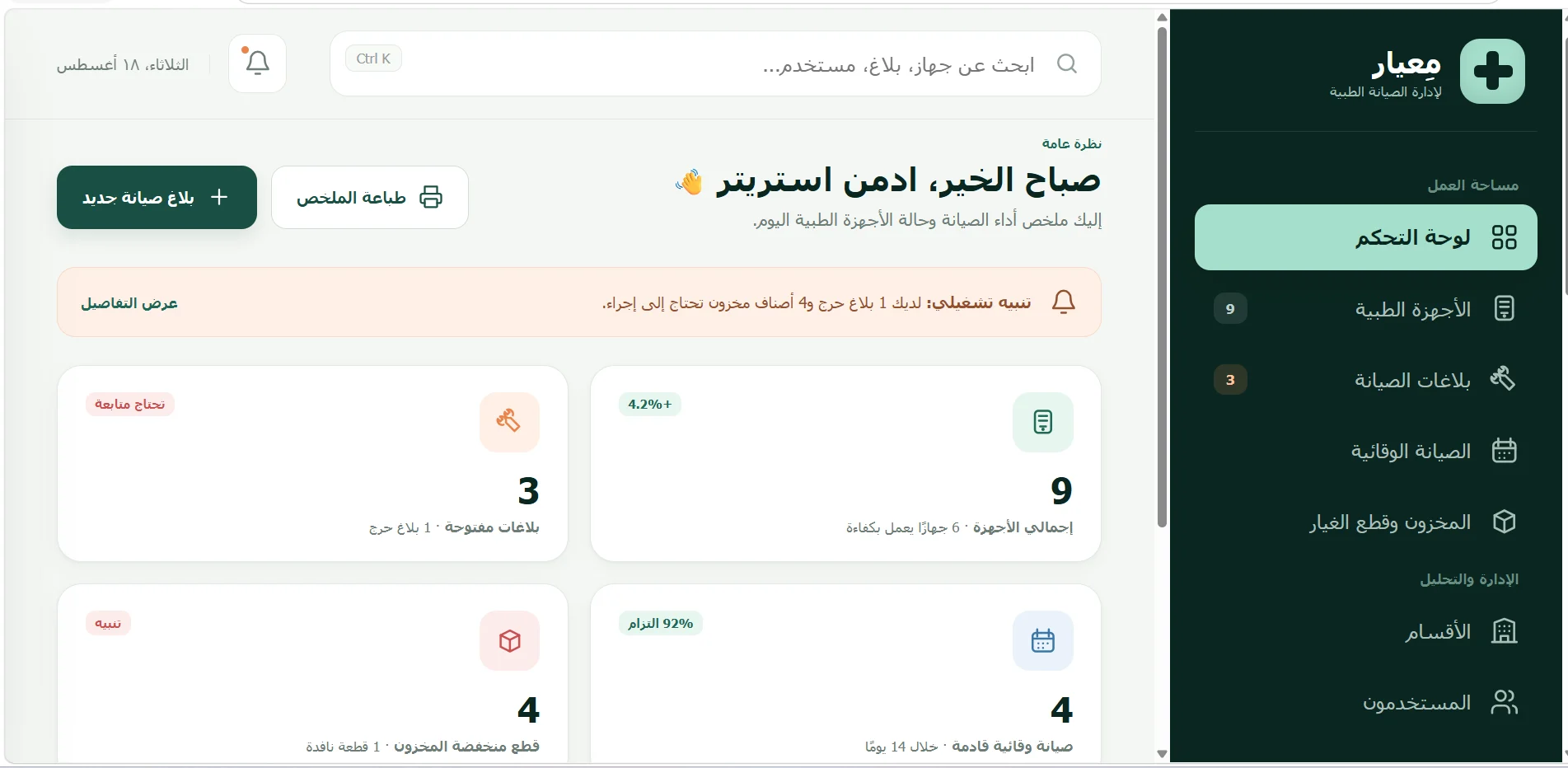Image resolution: width=1568 pixels, height=768 pixels.
Task: Open عرض التفاصيل in the alert banner
Action: point(129,303)
